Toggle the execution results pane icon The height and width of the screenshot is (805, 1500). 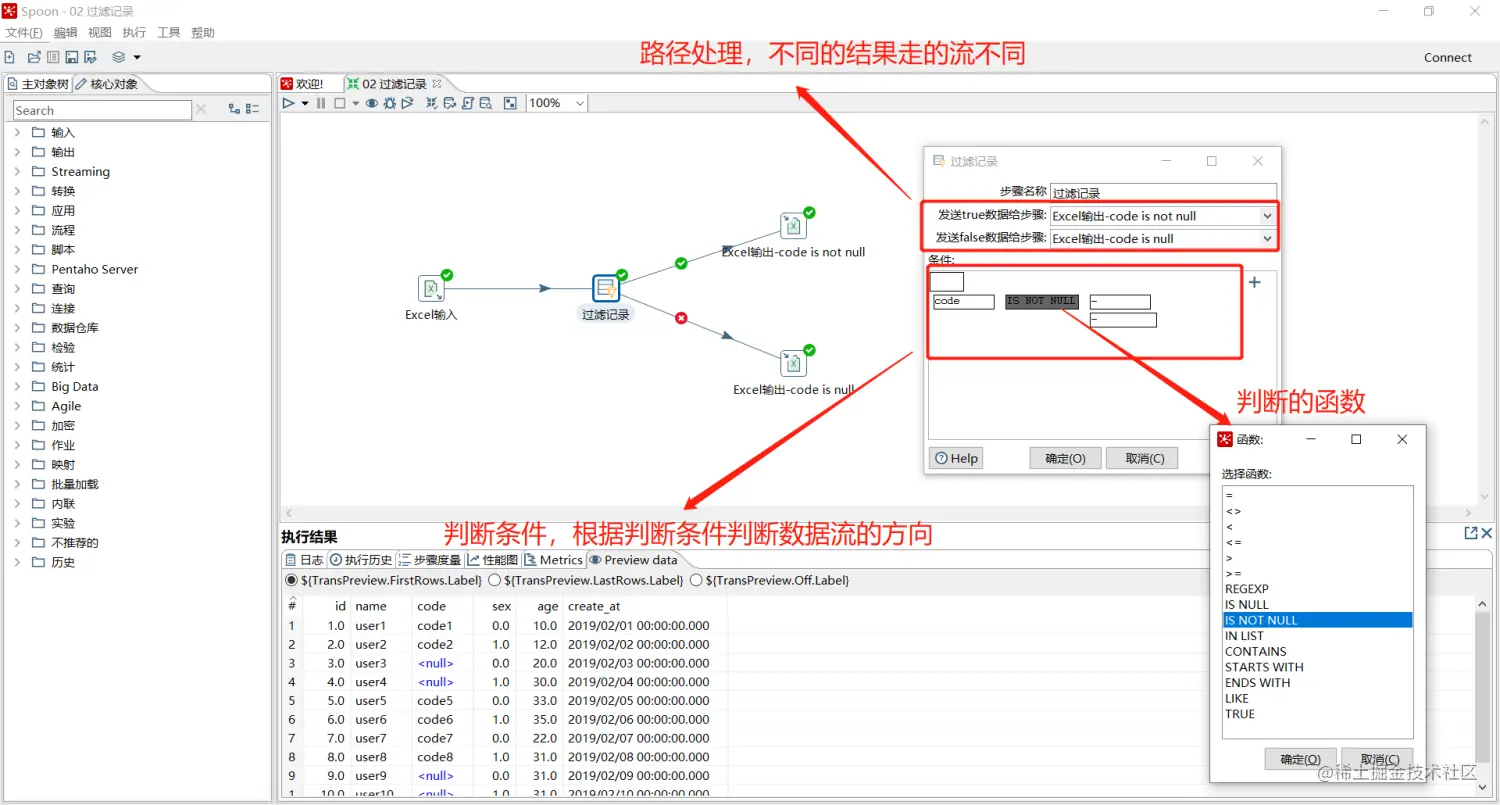click(510, 103)
